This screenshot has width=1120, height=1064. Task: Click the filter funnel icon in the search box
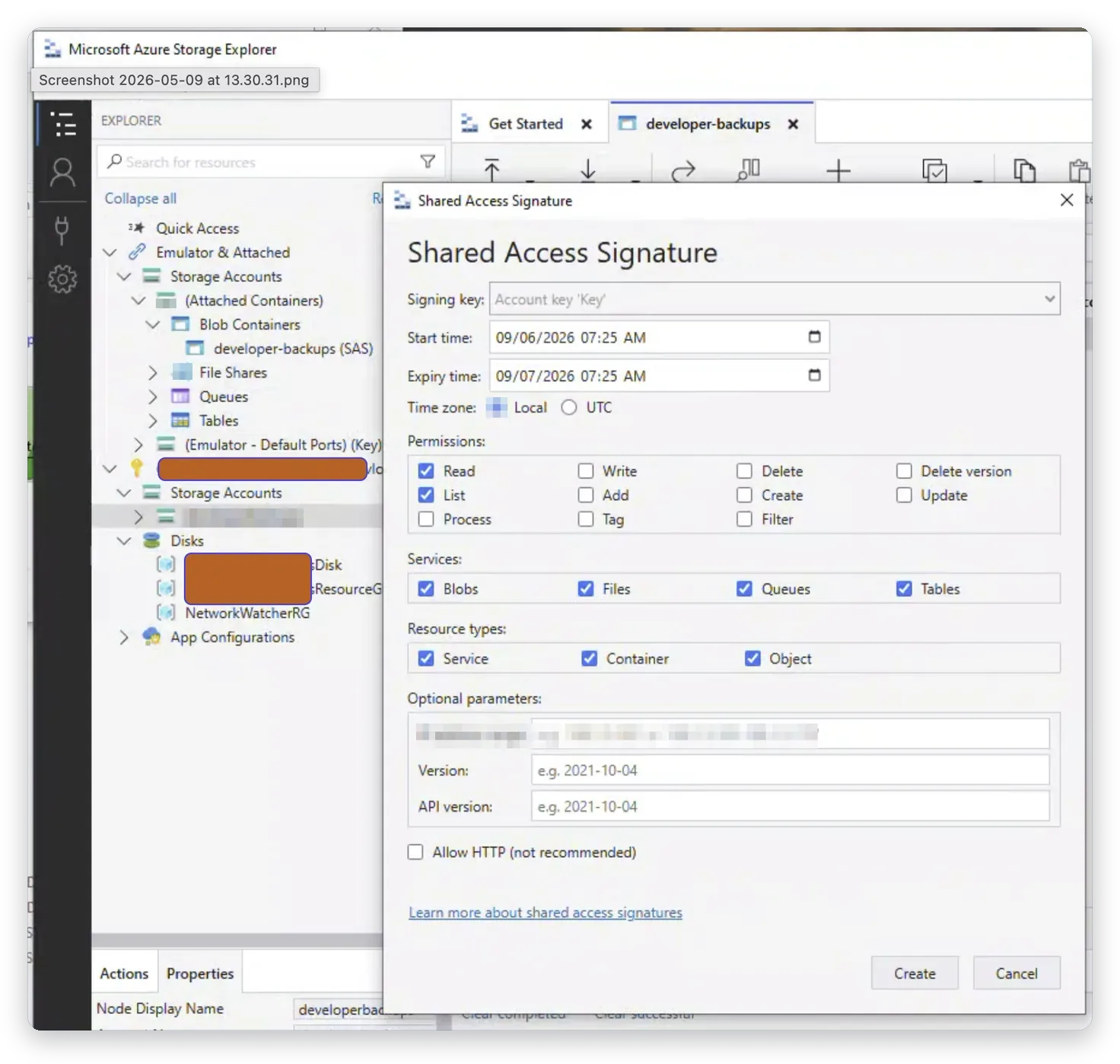tap(428, 161)
